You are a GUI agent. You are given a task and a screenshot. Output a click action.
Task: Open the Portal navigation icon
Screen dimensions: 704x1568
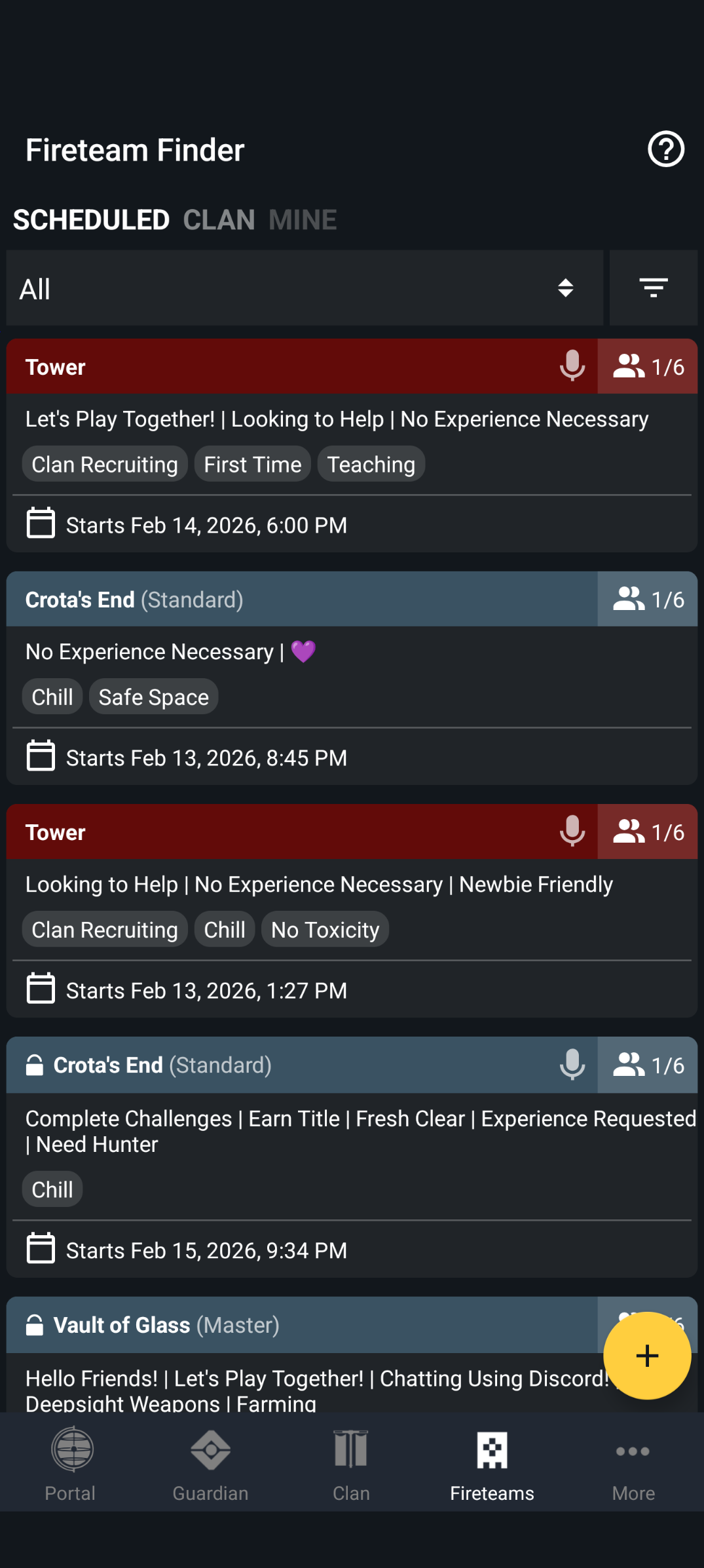pyautogui.click(x=71, y=1451)
